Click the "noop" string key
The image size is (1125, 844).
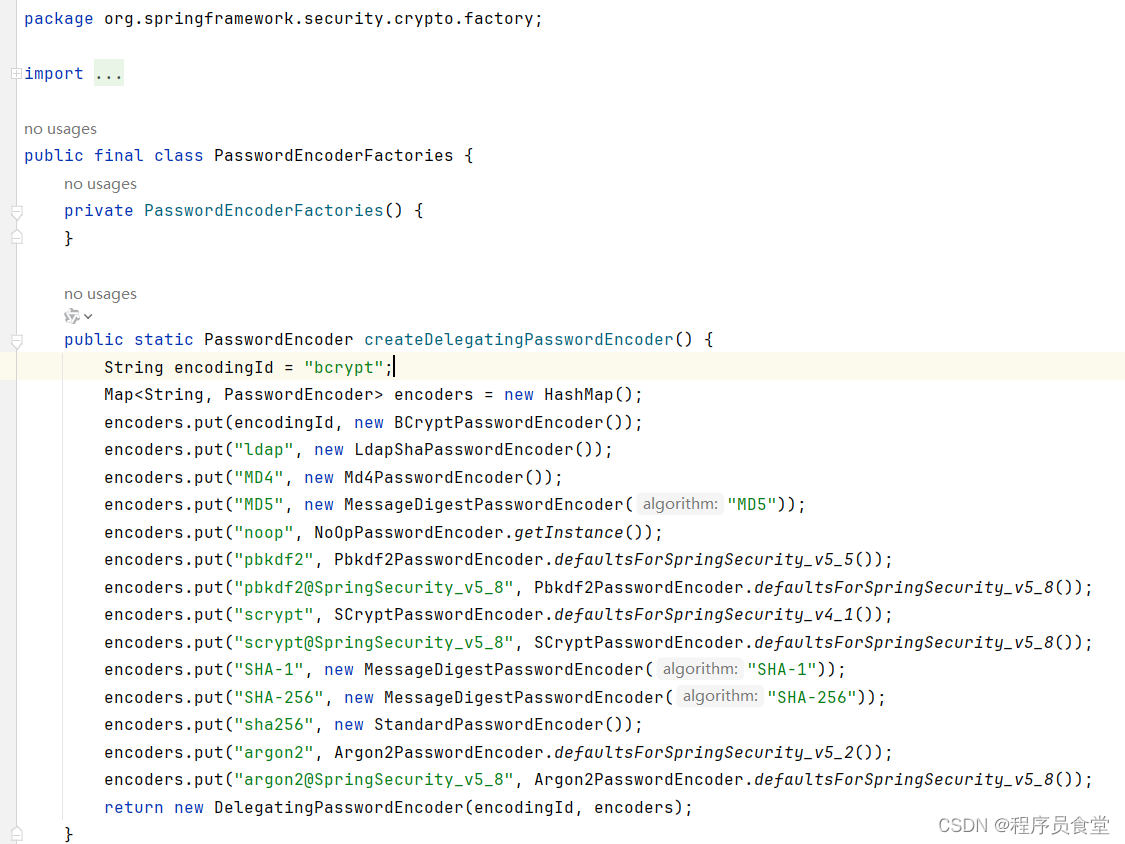pos(264,533)
